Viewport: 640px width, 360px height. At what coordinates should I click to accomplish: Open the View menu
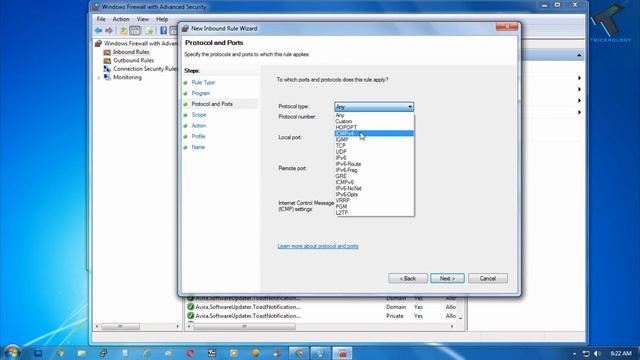[x=142, y=19]
